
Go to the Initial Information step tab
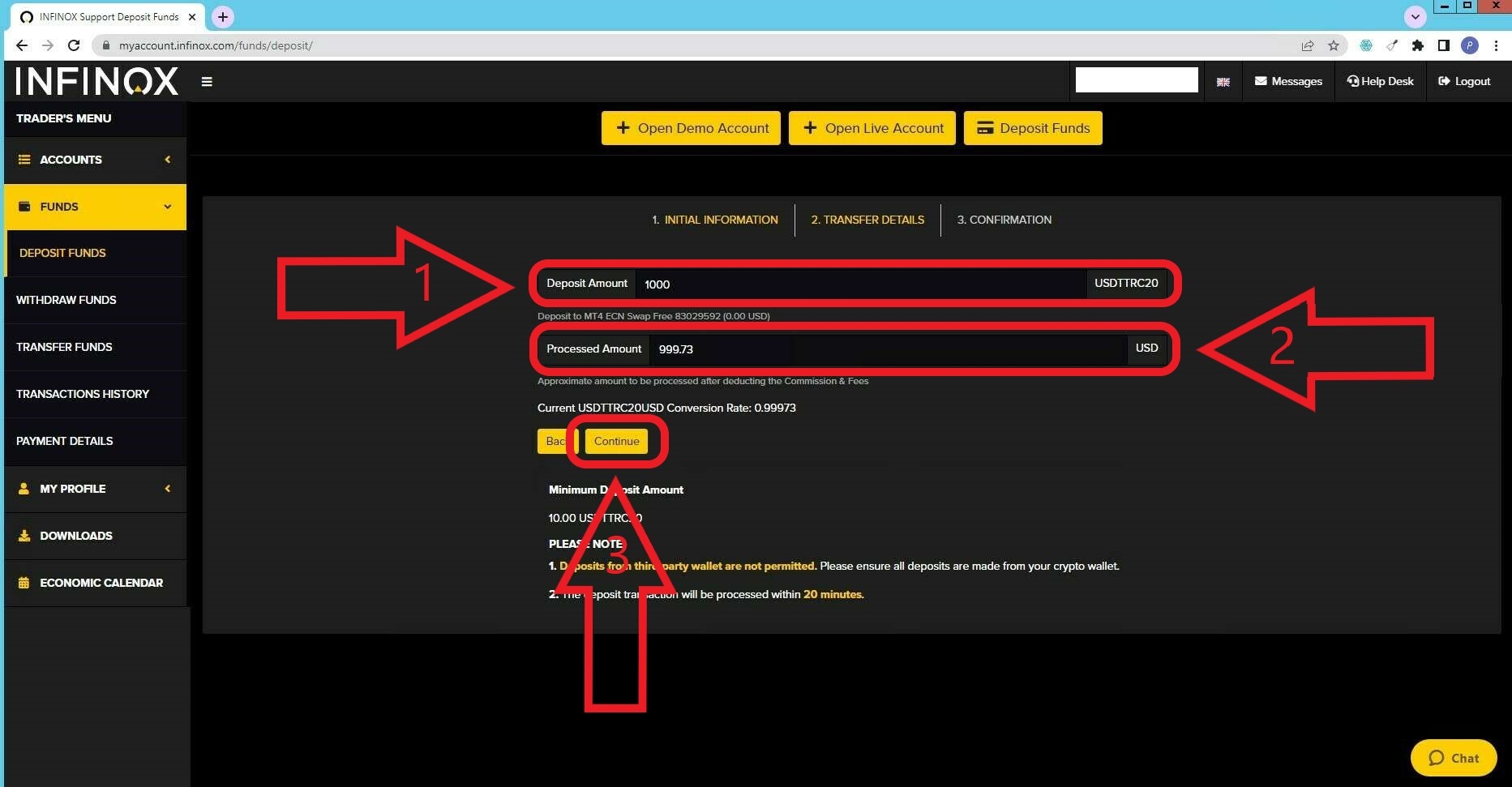click(x=715, y=220)
